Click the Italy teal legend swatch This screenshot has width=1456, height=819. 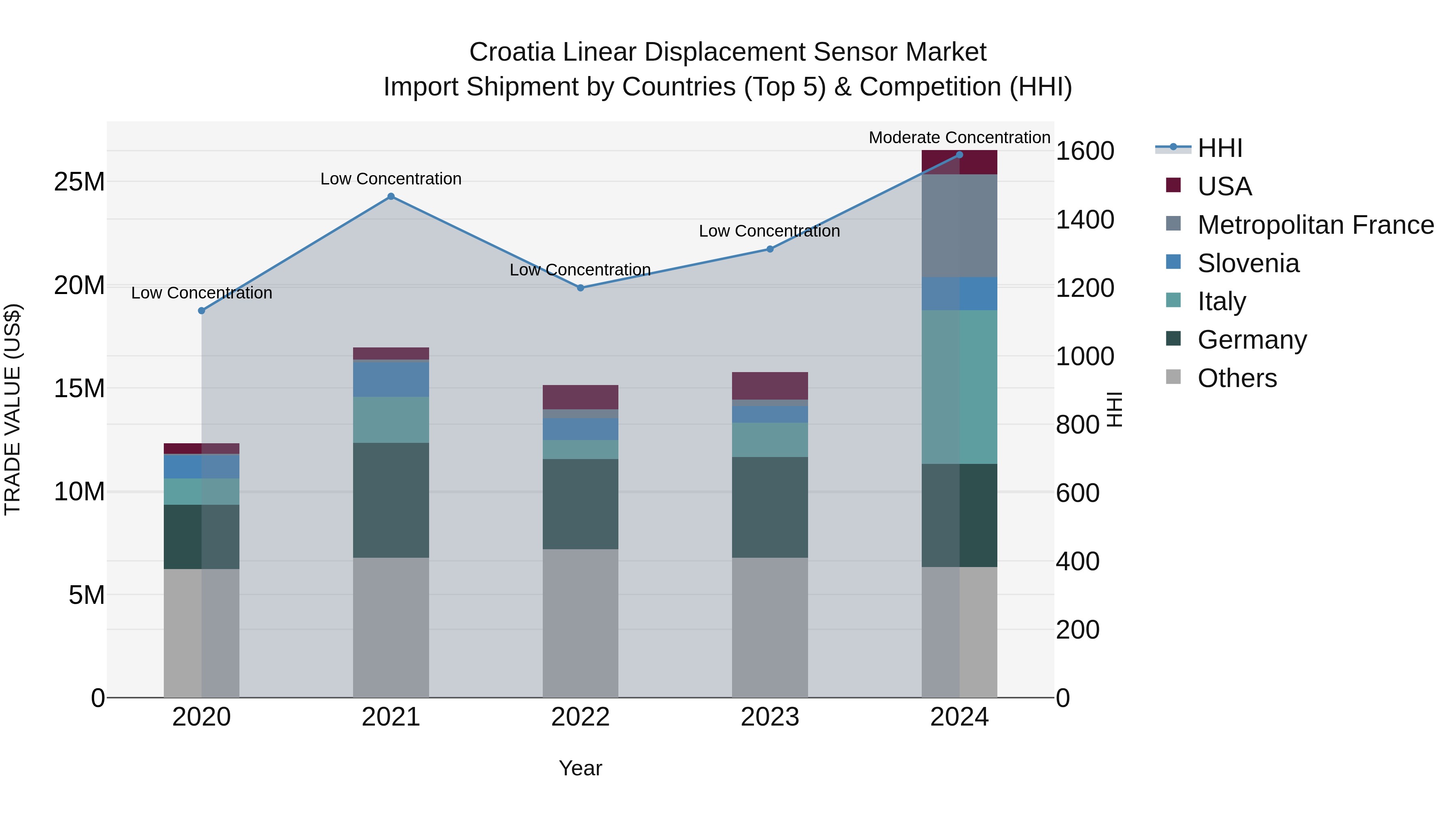coord(1173,300)
